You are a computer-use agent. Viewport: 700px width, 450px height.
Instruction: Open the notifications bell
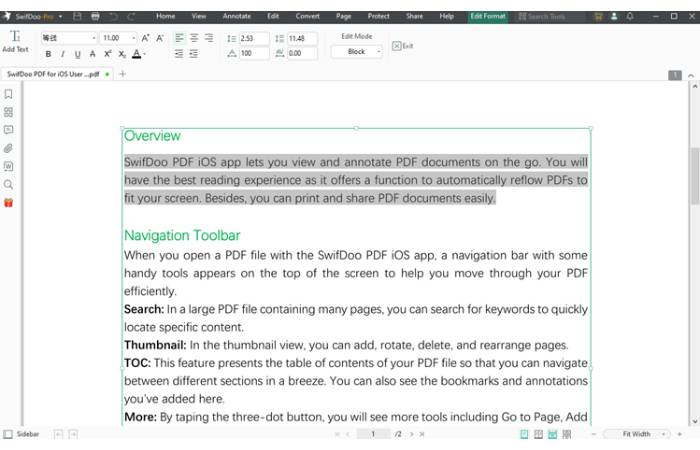(x=630, y=16)
